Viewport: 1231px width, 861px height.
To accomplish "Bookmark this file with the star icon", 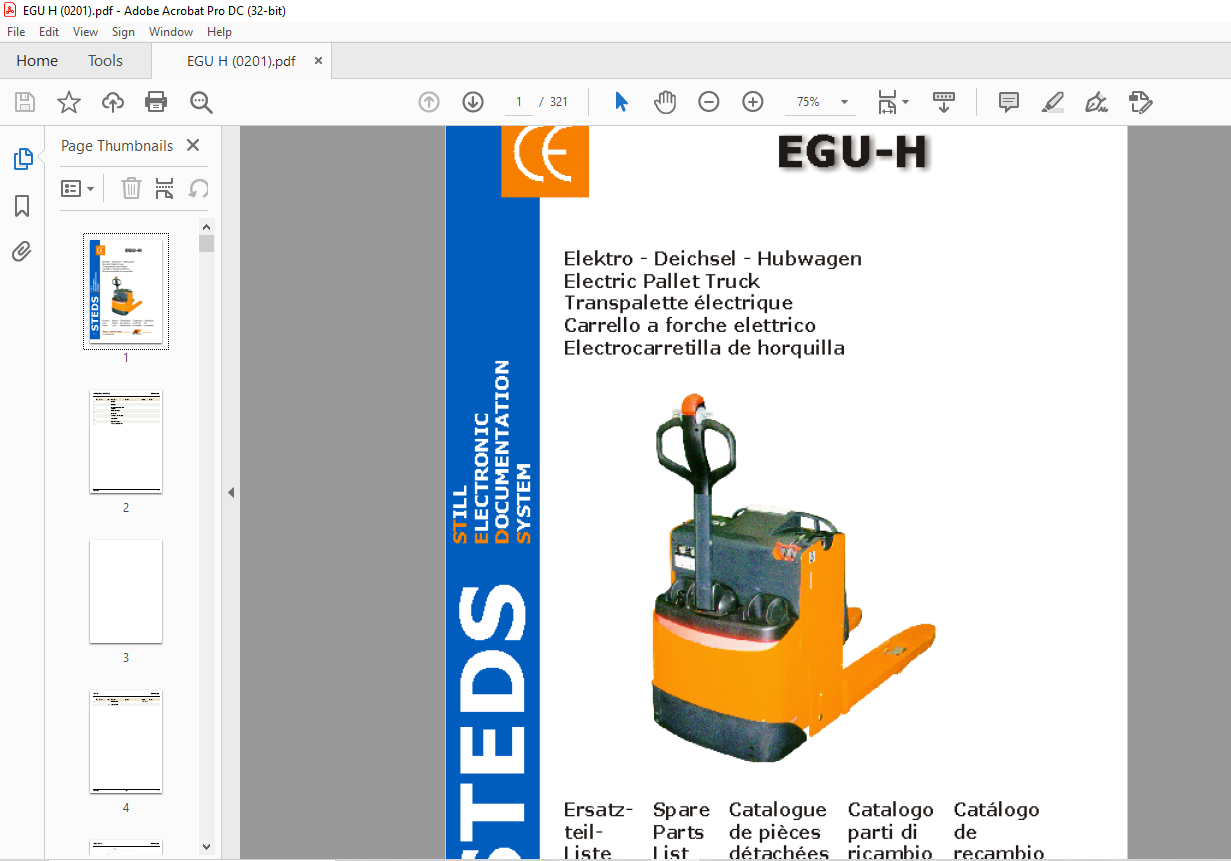I will [x=69, y=102].
